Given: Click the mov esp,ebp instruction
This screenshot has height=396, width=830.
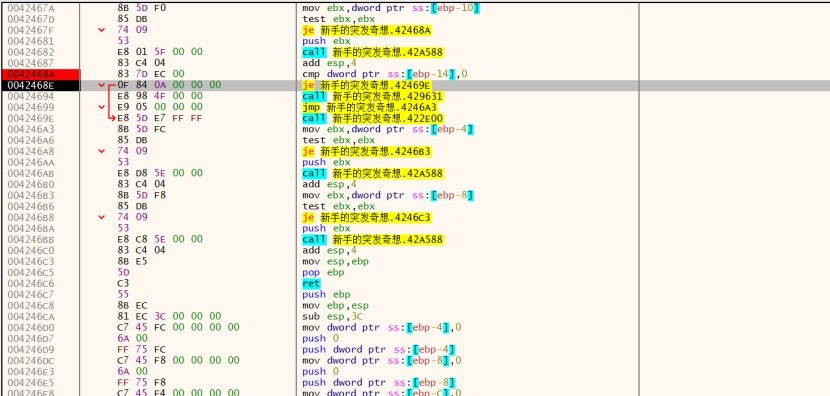Looking at the screenshot, I should 336,262.
